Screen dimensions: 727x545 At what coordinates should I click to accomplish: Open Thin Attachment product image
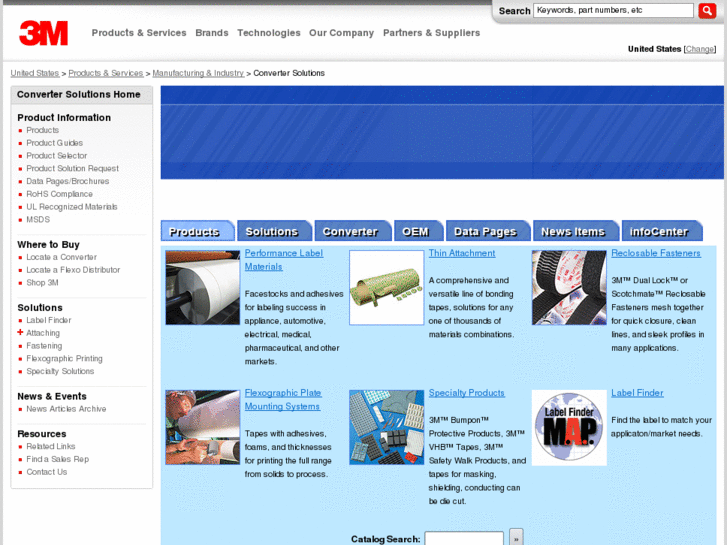click(386, 288)
